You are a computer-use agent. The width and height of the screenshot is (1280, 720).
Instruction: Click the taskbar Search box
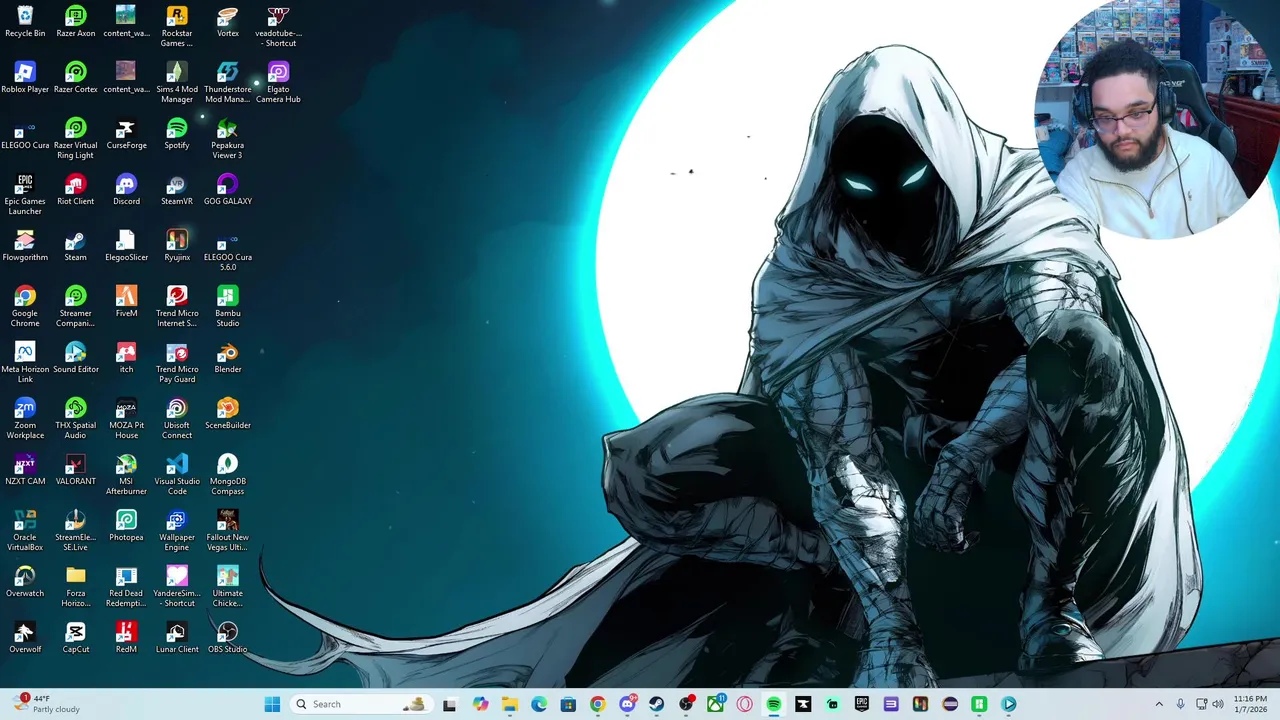362,704
